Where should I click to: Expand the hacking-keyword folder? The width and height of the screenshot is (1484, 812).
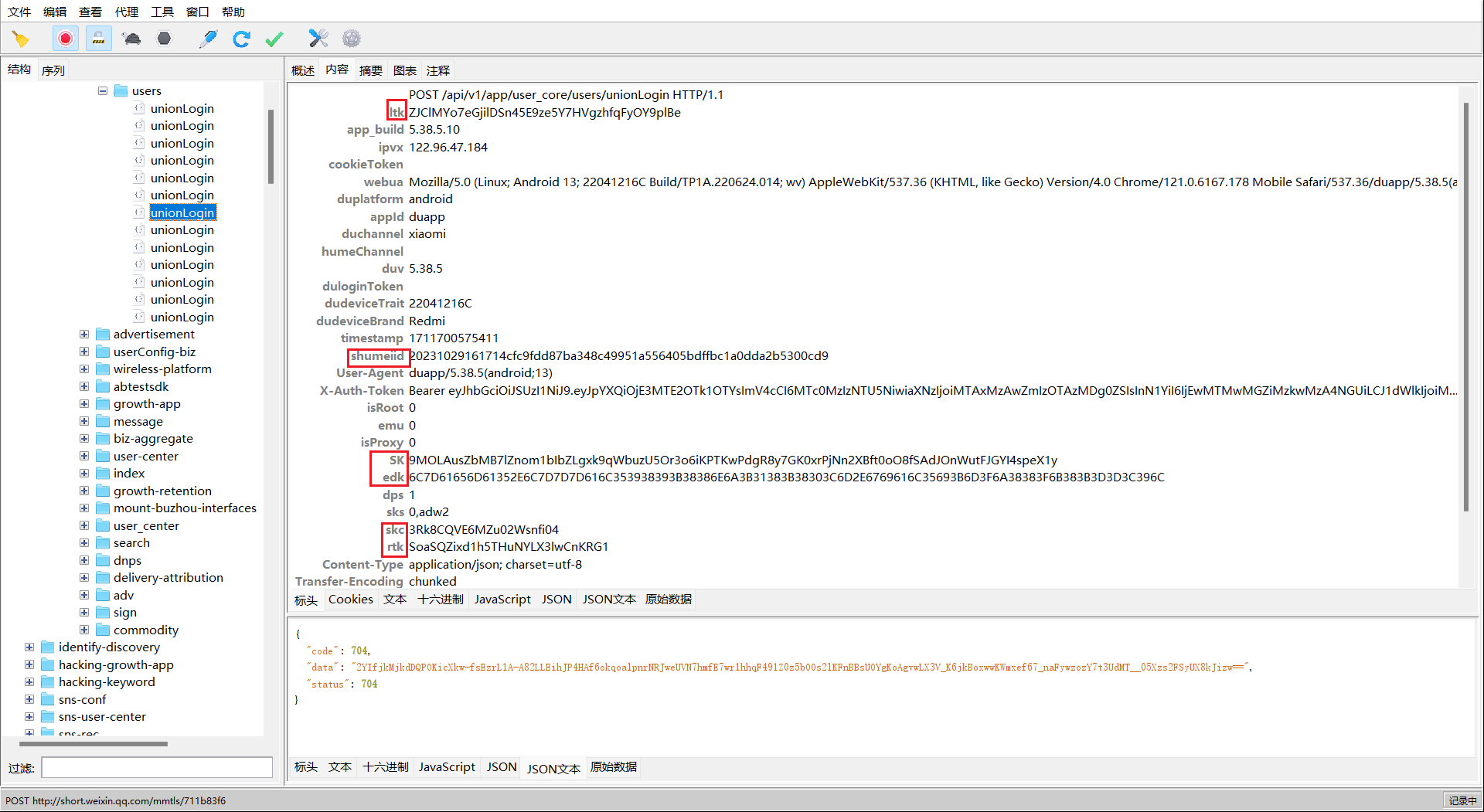tap(29, 682)
